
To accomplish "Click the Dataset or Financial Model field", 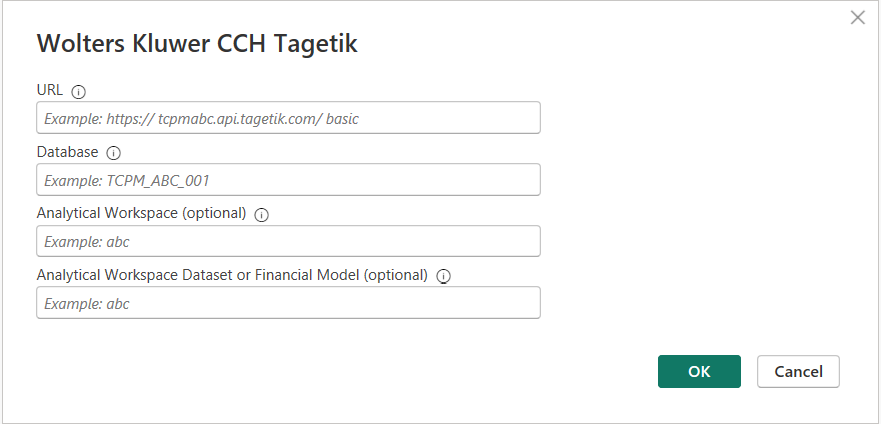I will pyautogui.click(x=288, y=303).
